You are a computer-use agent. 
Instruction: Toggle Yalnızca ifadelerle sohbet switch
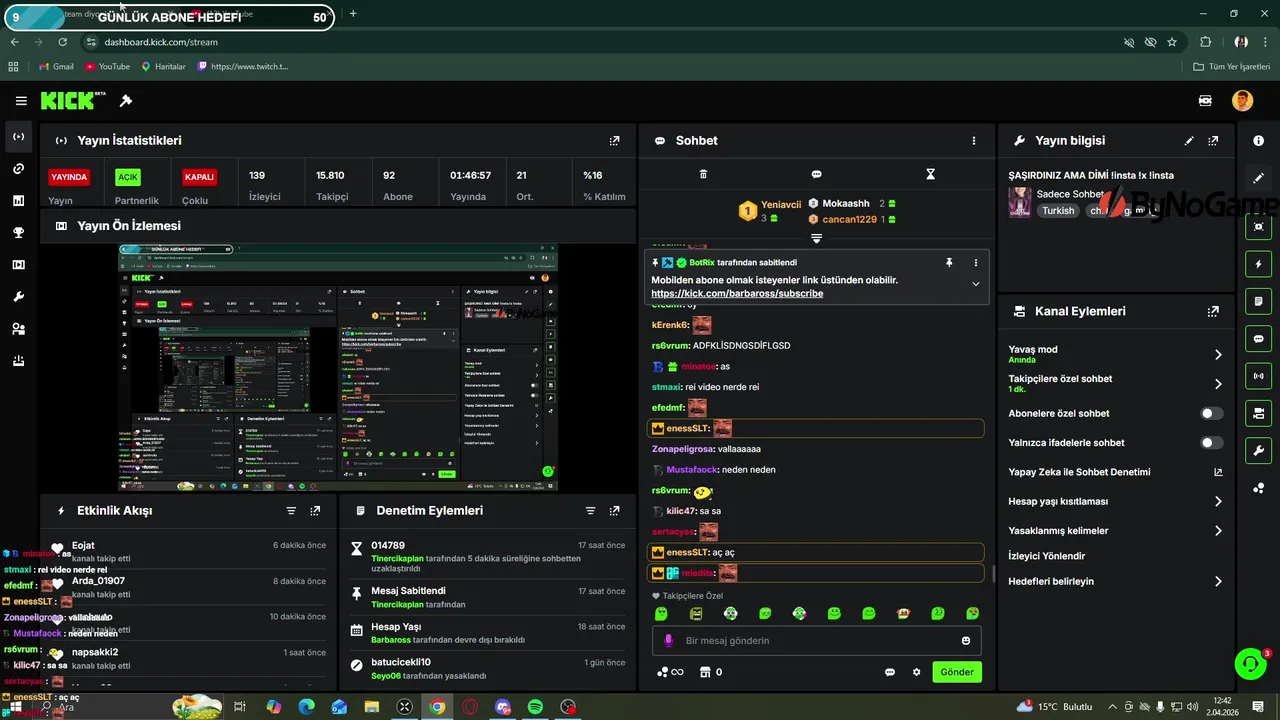pyautogui.click(x=1212, y=442)
